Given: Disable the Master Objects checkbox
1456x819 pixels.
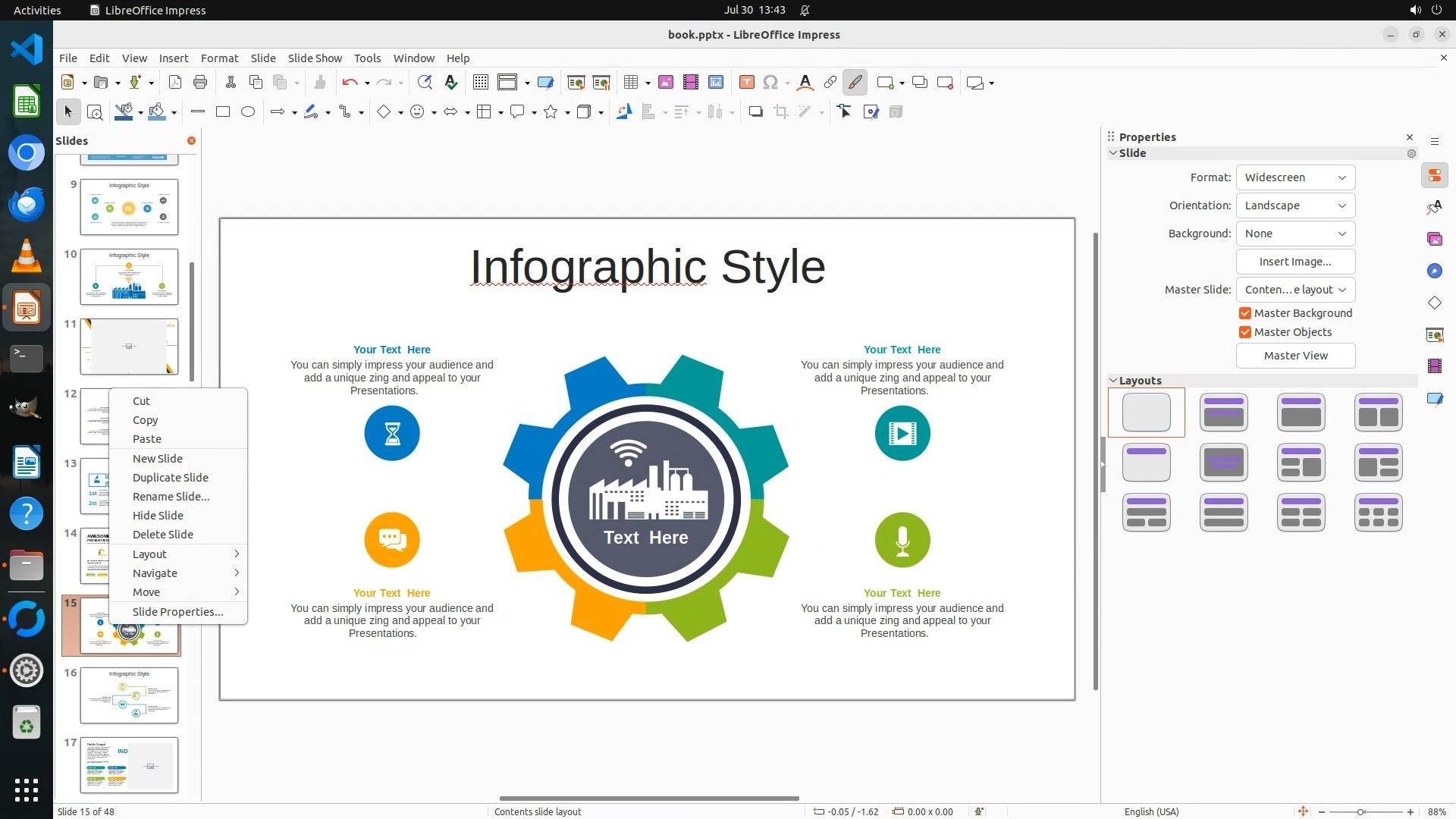Looking at the screenshot, I should (1245, 332).
